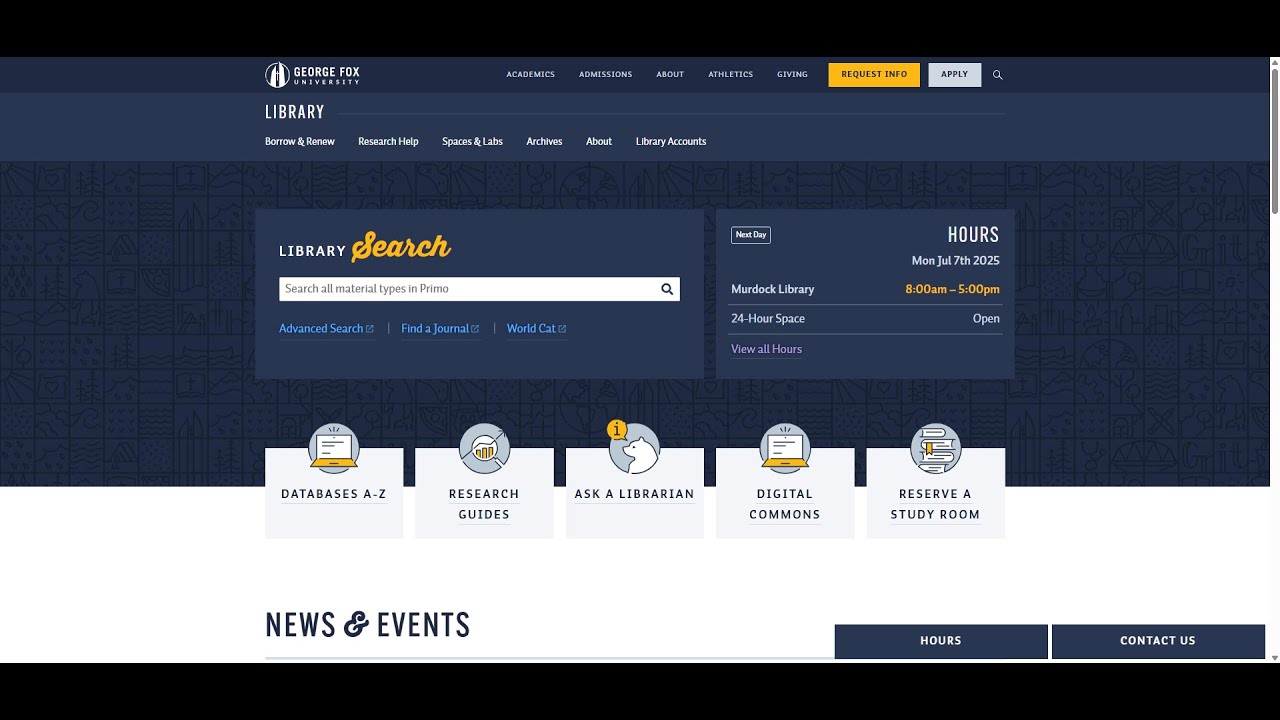Click the page vertical scrollbar thumb

1274,140
